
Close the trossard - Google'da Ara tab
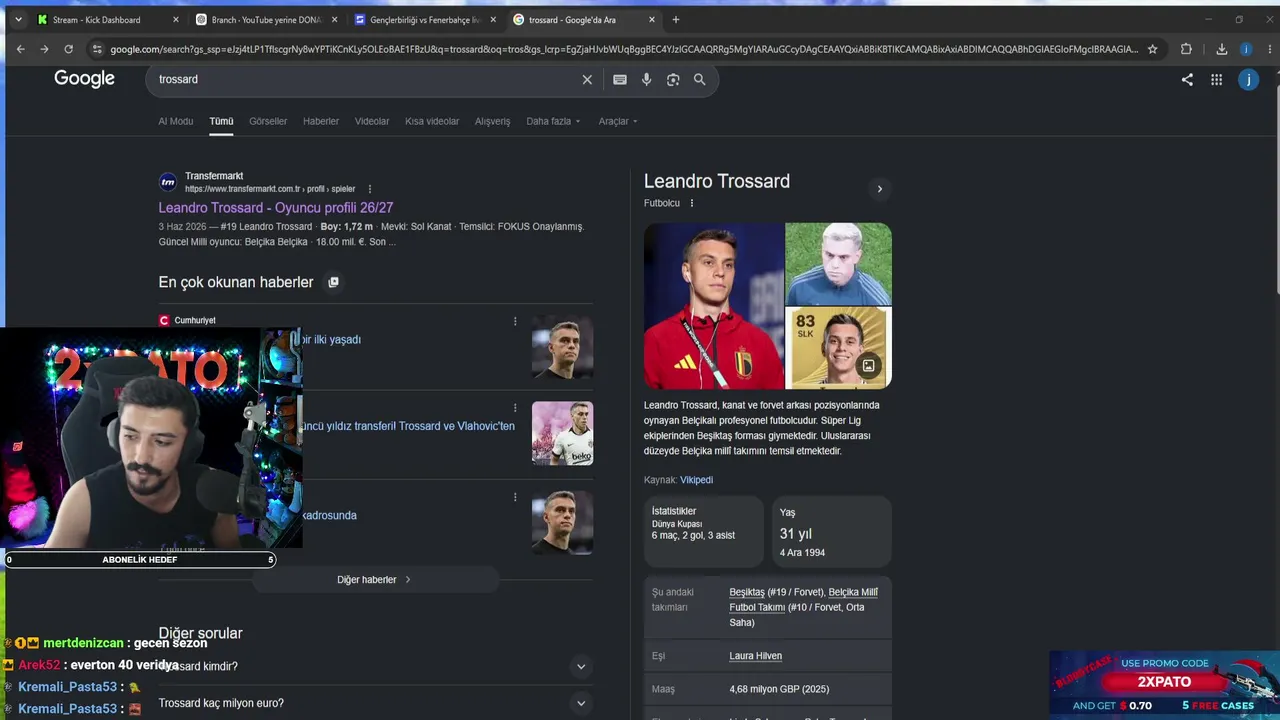pos(652,20)
